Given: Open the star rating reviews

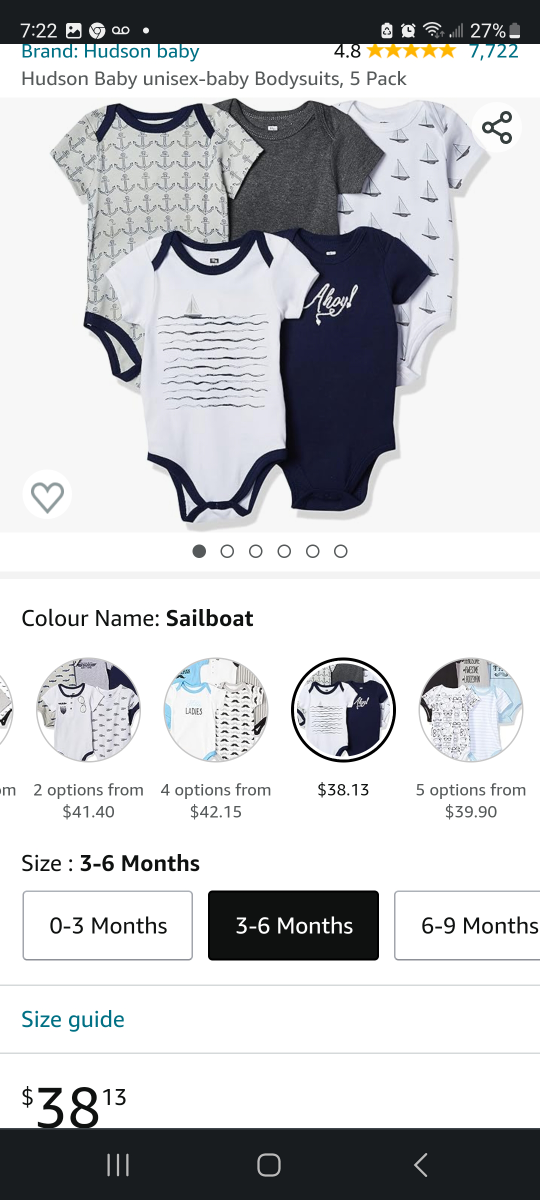Looking at the screenshot, I should pos(412,50).
